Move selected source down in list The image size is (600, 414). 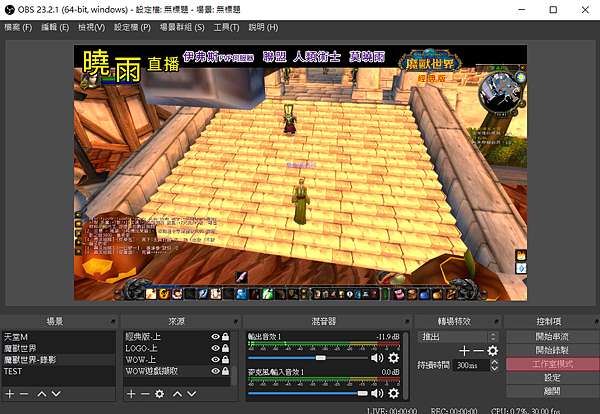click(x=191, y=393)
